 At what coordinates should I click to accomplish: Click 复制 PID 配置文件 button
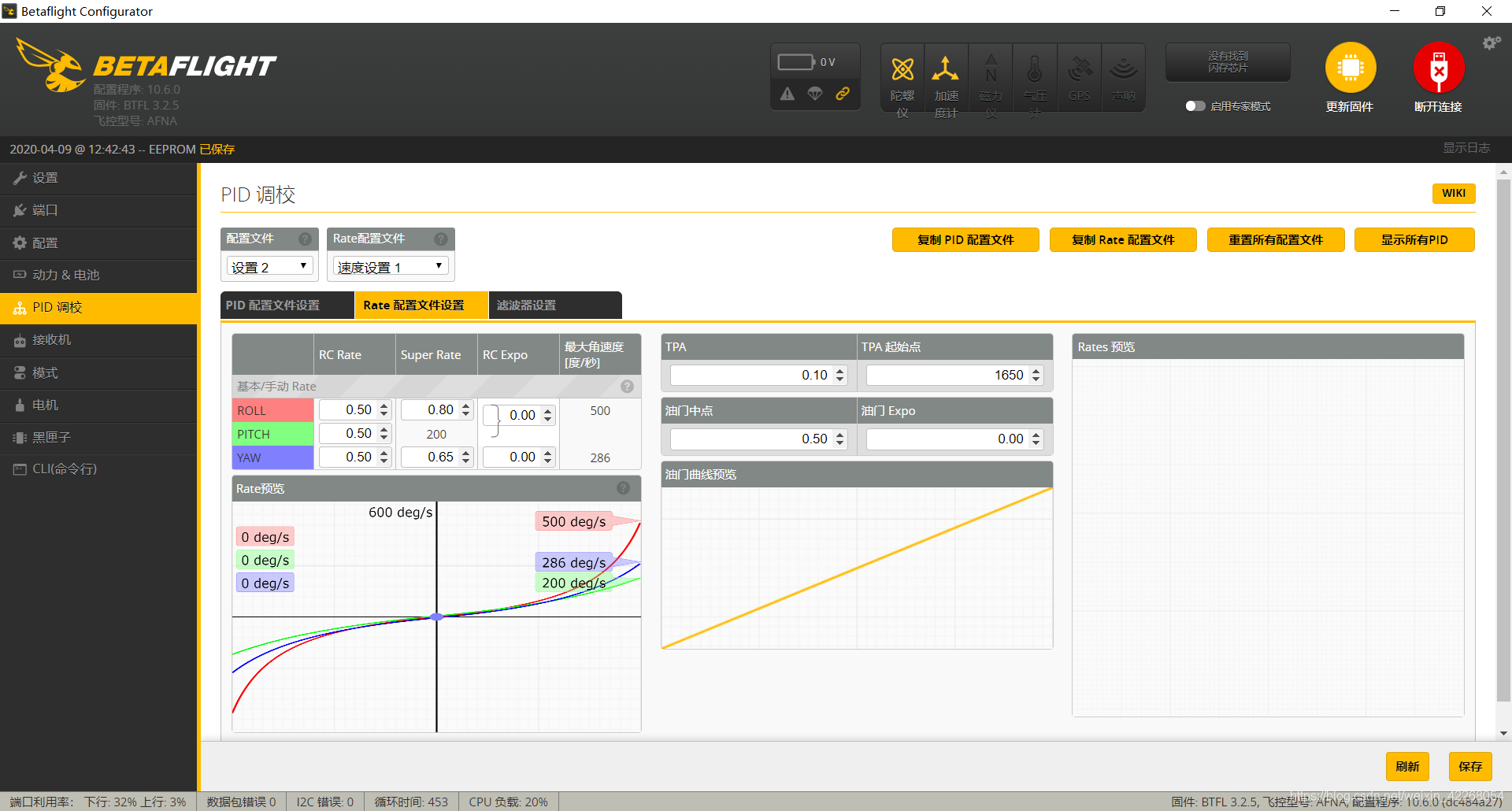pyautogui.click(x=965, y=240)
